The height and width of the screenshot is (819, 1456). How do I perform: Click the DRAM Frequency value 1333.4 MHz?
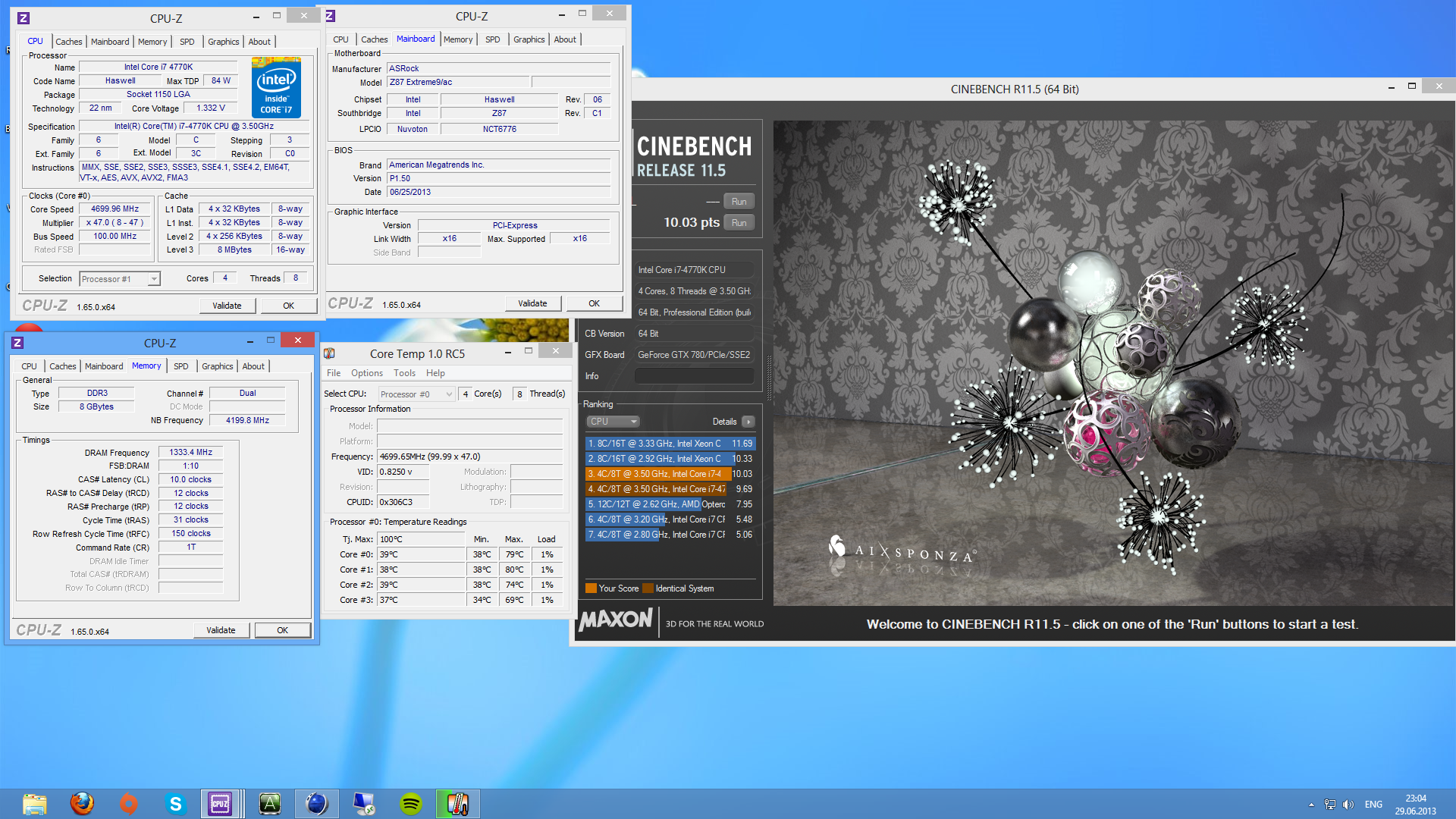coord(190,453)
